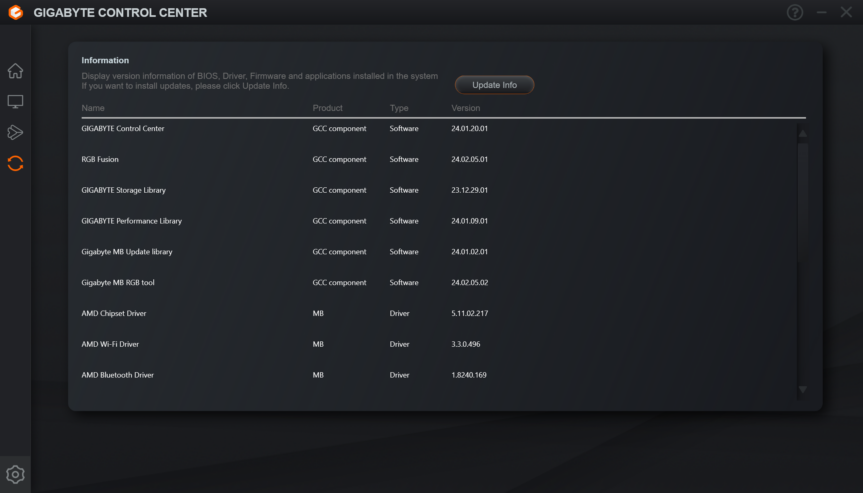This screenshot has width=863, height=493.
Task: Select the Gigabyte MB RGB tool row
Action: tap(117, 283)
